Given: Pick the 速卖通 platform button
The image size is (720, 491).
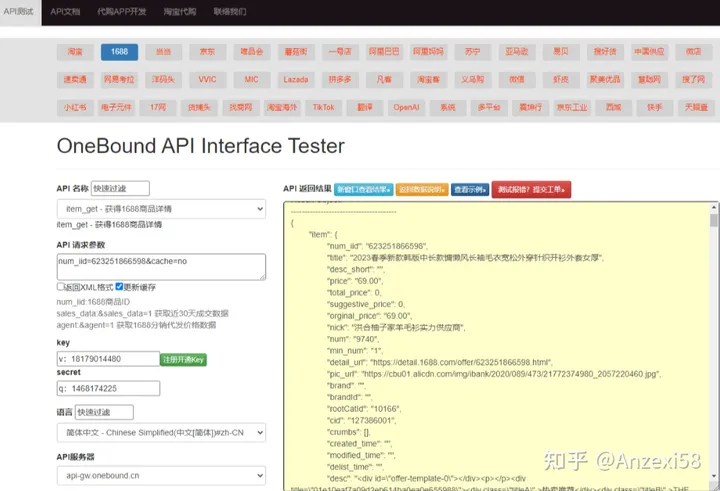Looking at the screenshot, I should coord(75,79).
